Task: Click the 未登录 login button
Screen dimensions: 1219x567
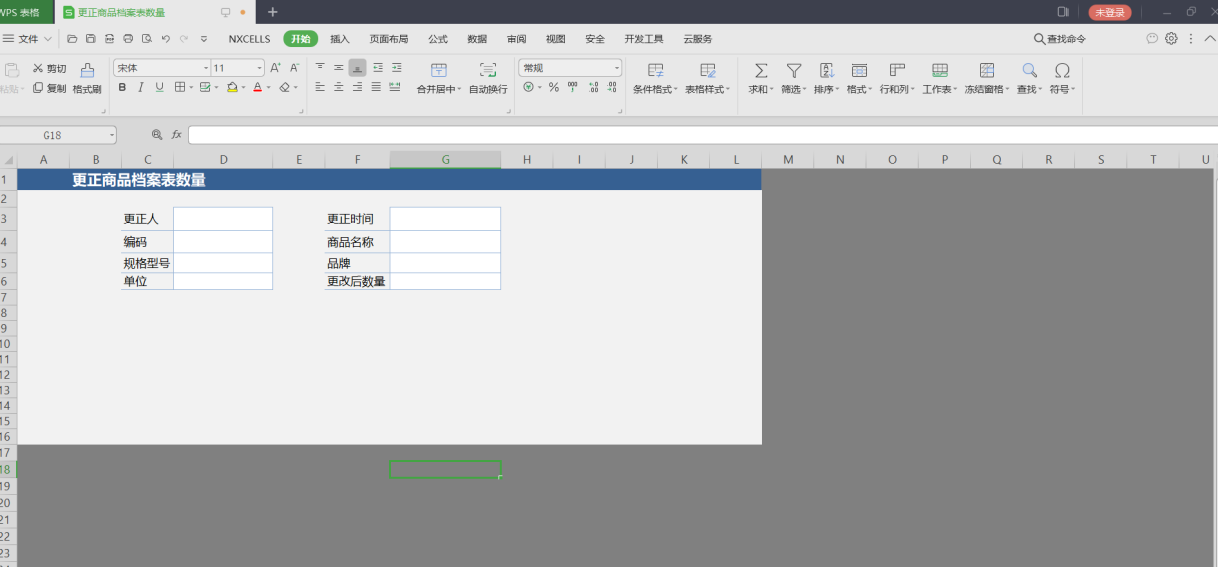Action: (1110, 12)
